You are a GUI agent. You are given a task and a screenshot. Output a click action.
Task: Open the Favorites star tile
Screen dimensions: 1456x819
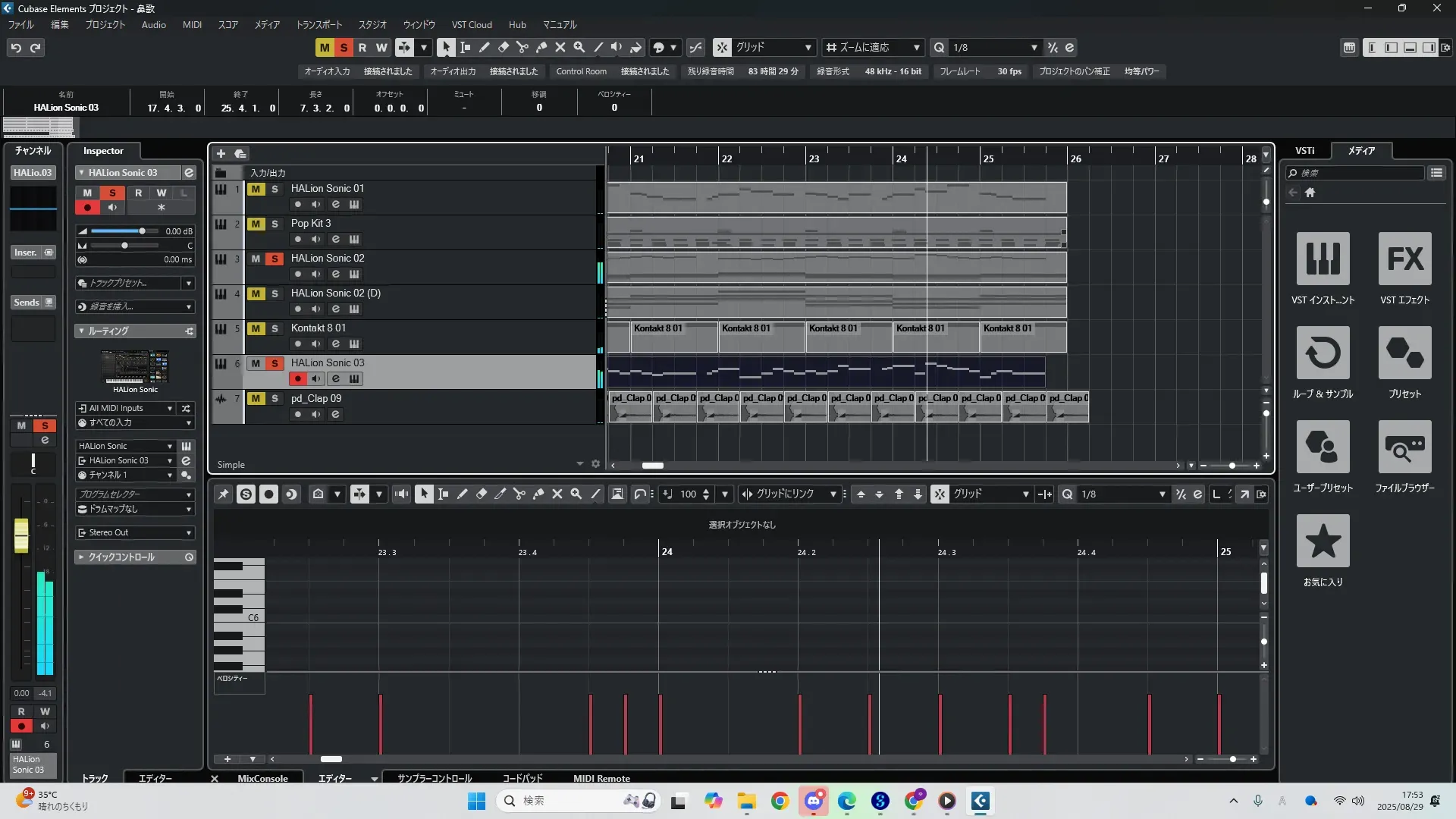coord(1323,541)
